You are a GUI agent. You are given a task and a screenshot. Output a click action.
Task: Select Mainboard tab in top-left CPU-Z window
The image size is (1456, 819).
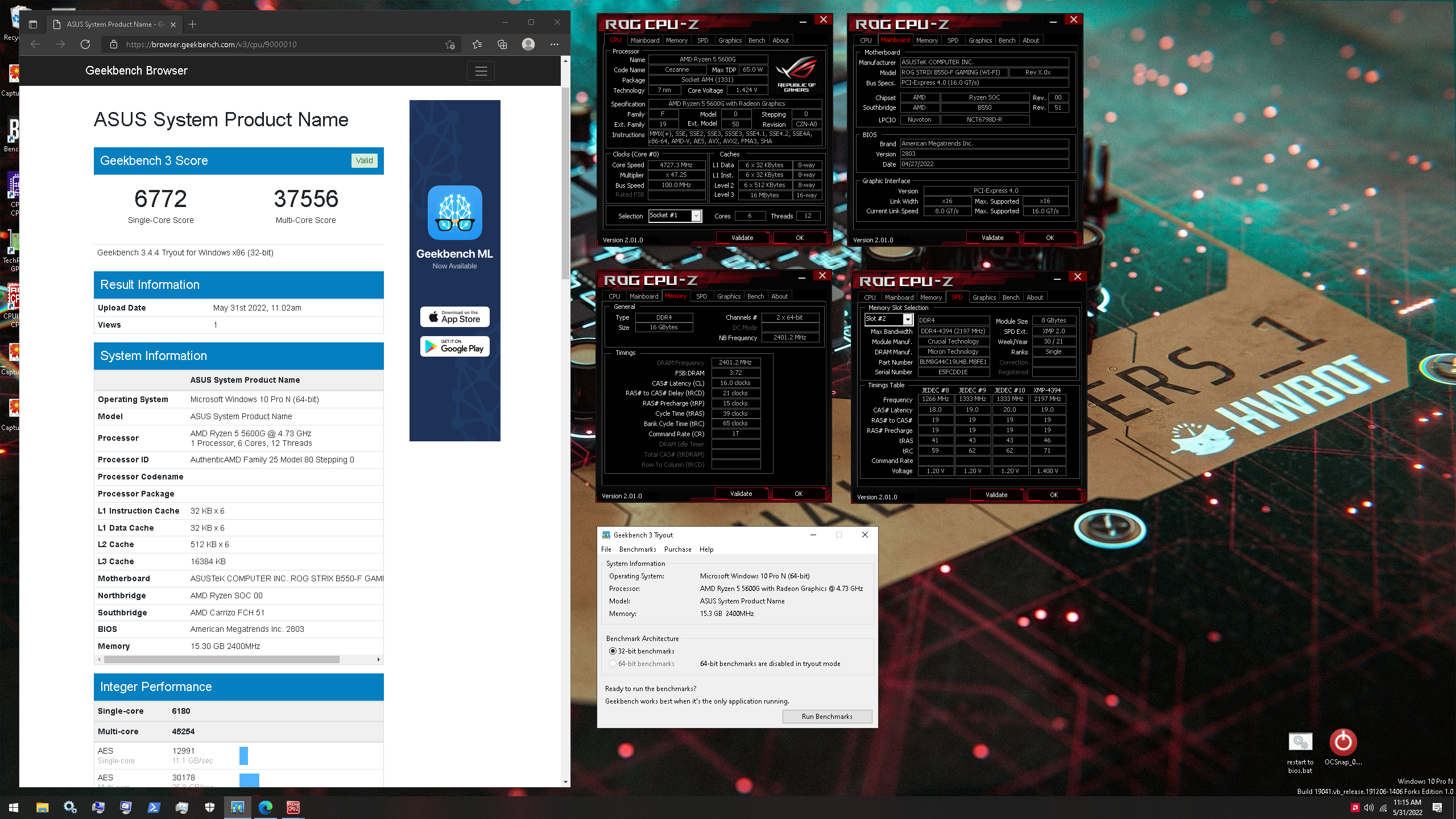click(645, 40)
